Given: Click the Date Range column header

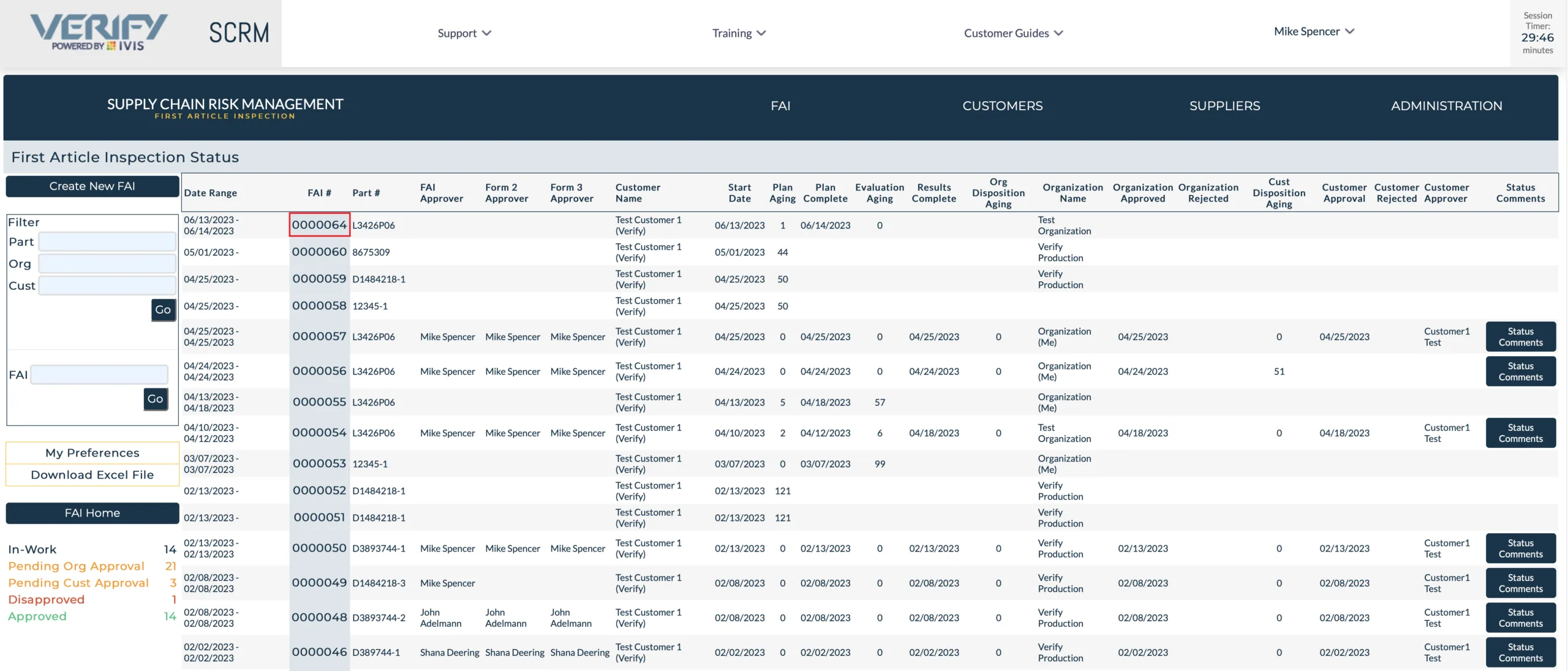Looking at the screenshot, I should 210,193.
